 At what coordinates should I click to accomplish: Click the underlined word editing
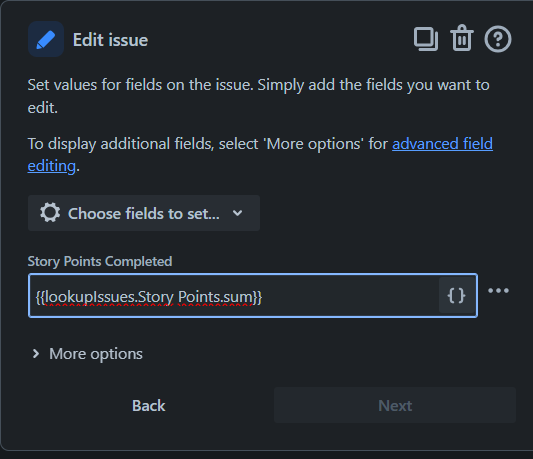tap(52, 166)
